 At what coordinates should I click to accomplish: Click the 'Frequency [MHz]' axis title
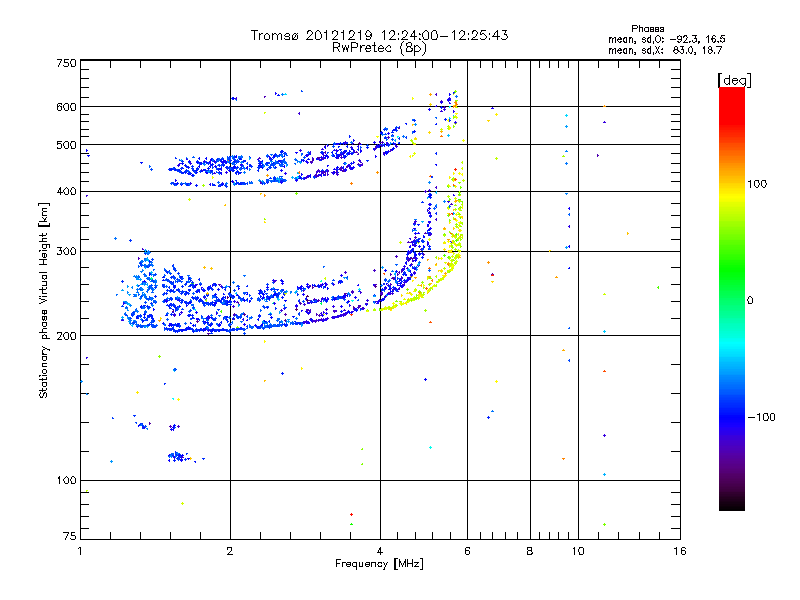[379, 564]
